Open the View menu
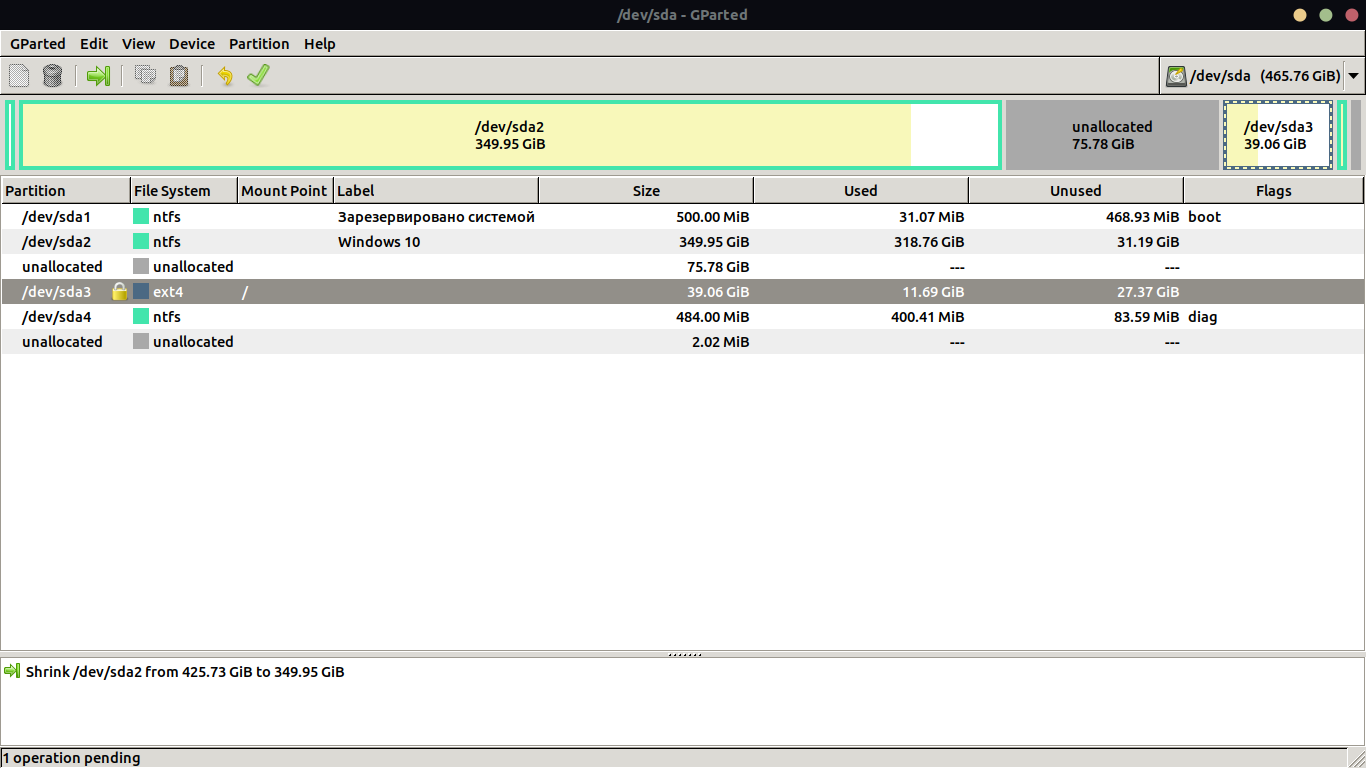The image size is (1366, 768). pyautogui.click(x=139, y=44)
